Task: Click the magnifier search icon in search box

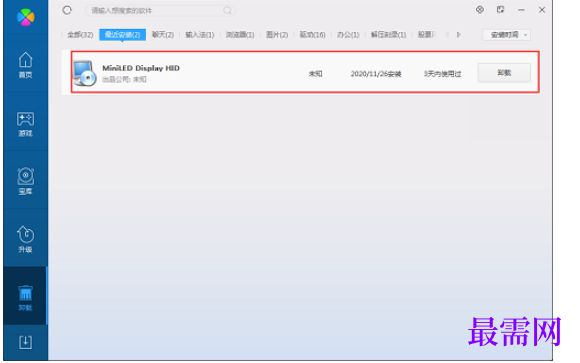Action: 227,10
